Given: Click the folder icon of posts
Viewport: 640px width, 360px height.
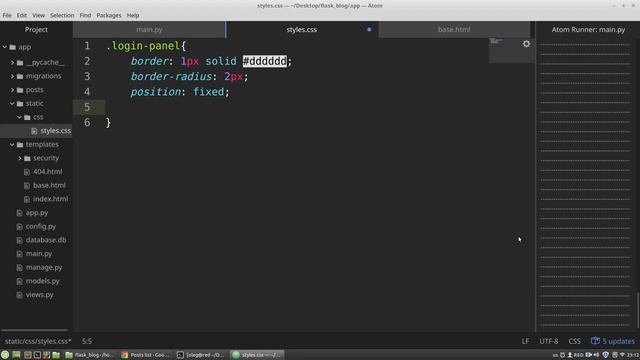Looking at the screenshot, I should pyautogui.click(x=20, y=90).
